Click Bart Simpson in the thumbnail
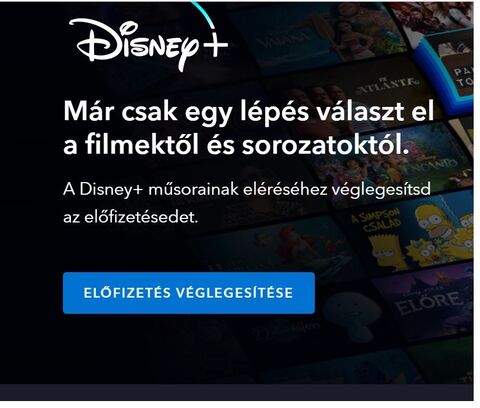Viewport: 480px width, 408px height. 387,252
